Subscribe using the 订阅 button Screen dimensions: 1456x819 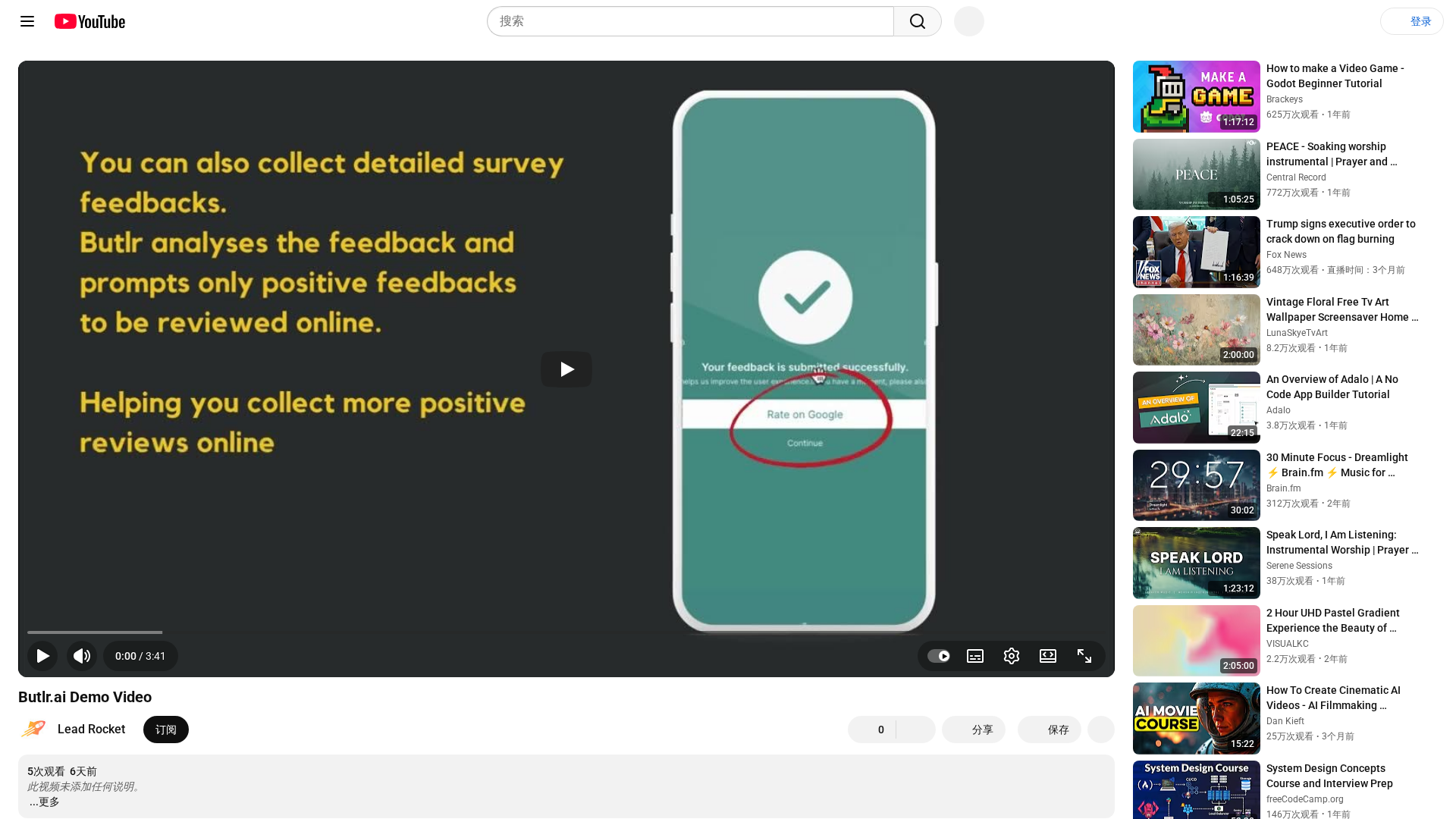[x=165, y=730]
